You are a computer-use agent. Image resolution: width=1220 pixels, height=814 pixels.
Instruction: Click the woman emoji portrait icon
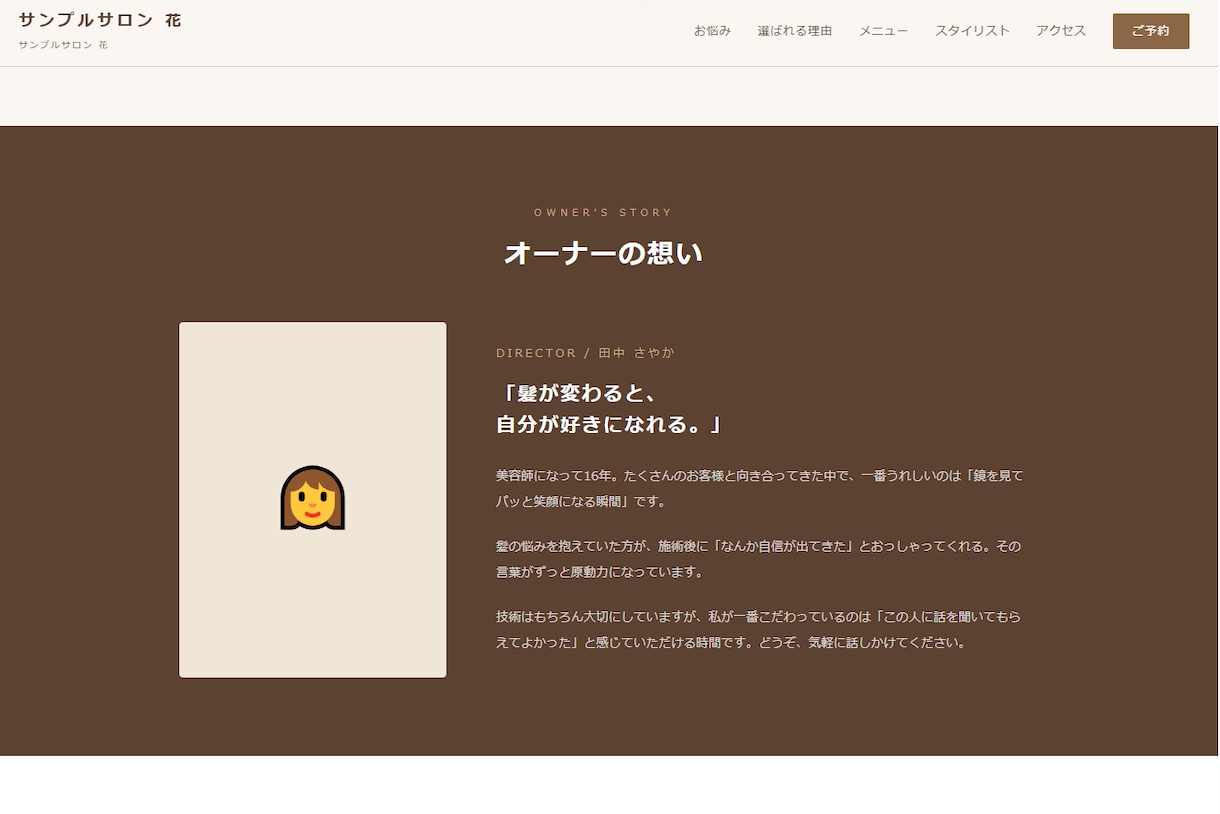pyautogui.click(x=313, y=498)
